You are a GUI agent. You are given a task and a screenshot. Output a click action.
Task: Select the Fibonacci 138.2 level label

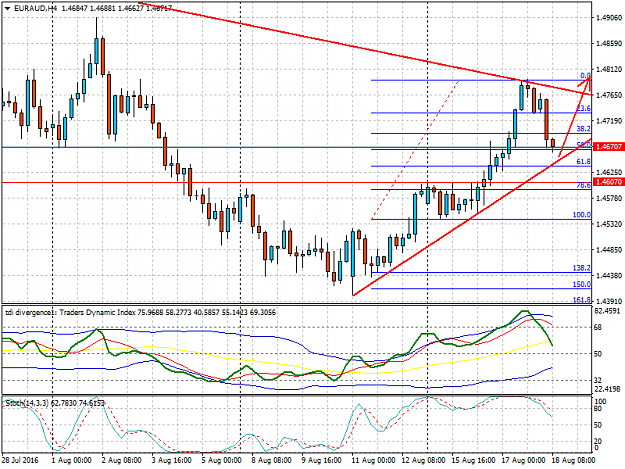[x=582, y=268]
